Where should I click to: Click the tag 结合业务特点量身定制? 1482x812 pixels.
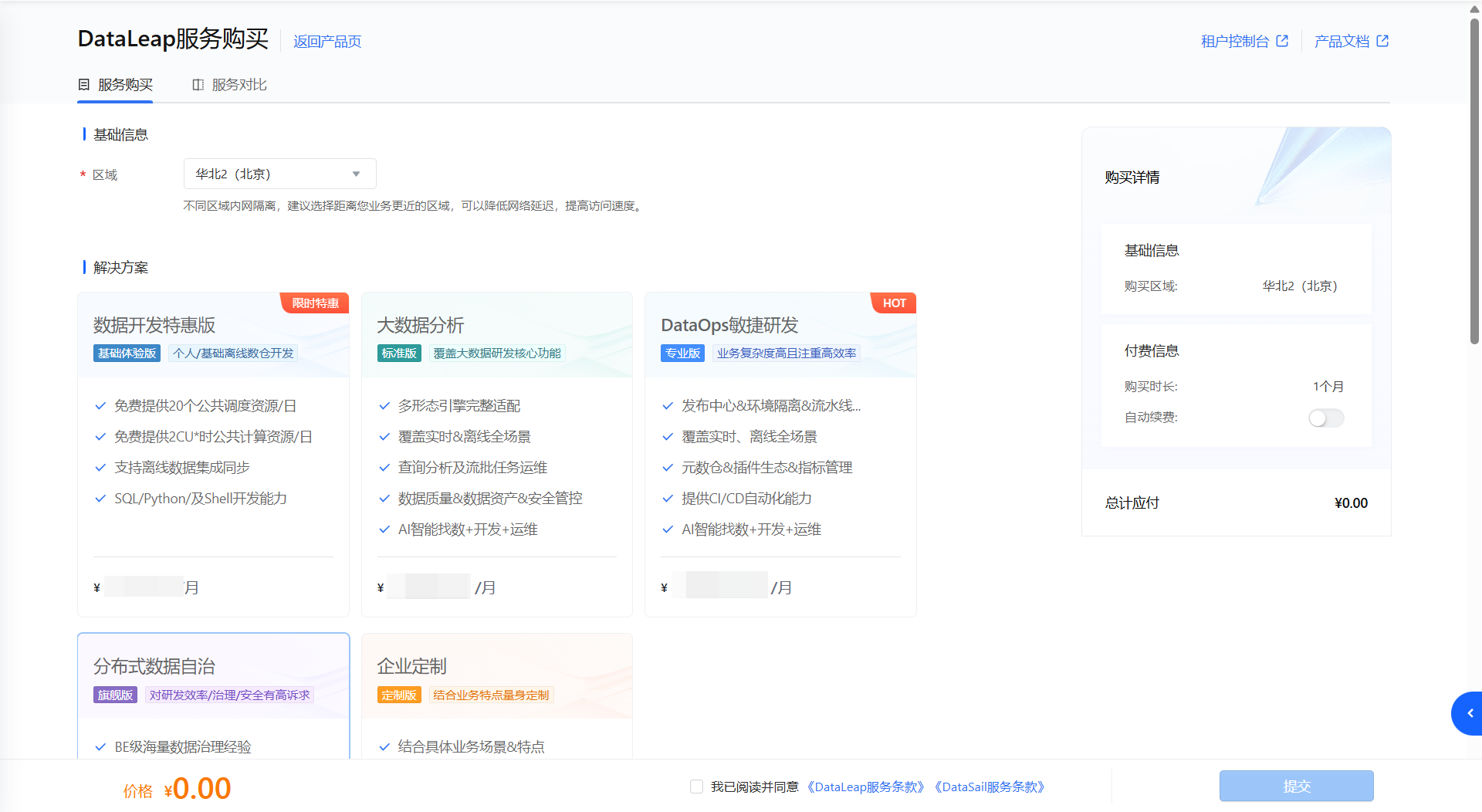coord(491,695)
